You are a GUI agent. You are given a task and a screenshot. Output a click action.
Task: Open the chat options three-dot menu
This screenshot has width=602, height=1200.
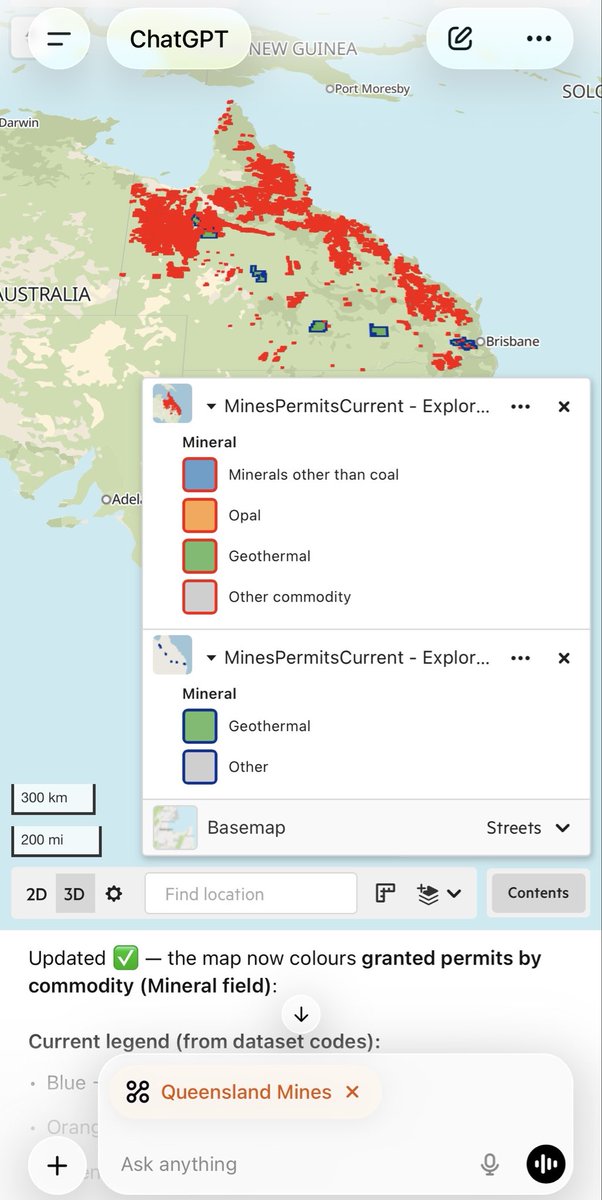pyautogui.click(x=538, y=39)
